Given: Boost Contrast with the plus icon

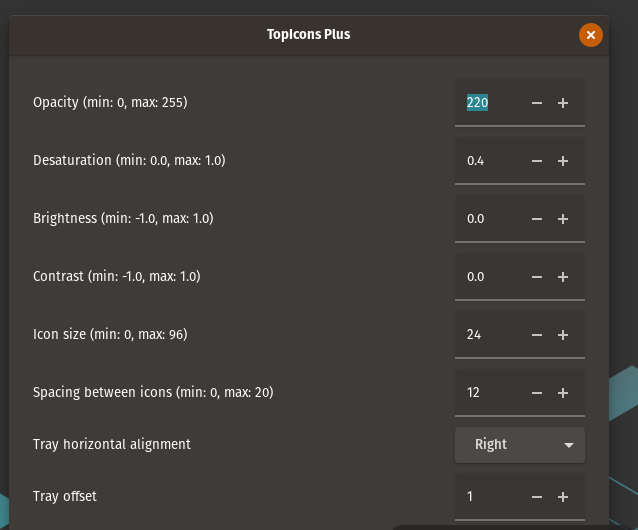Looking at the screenshot, I should pos(563,277).
